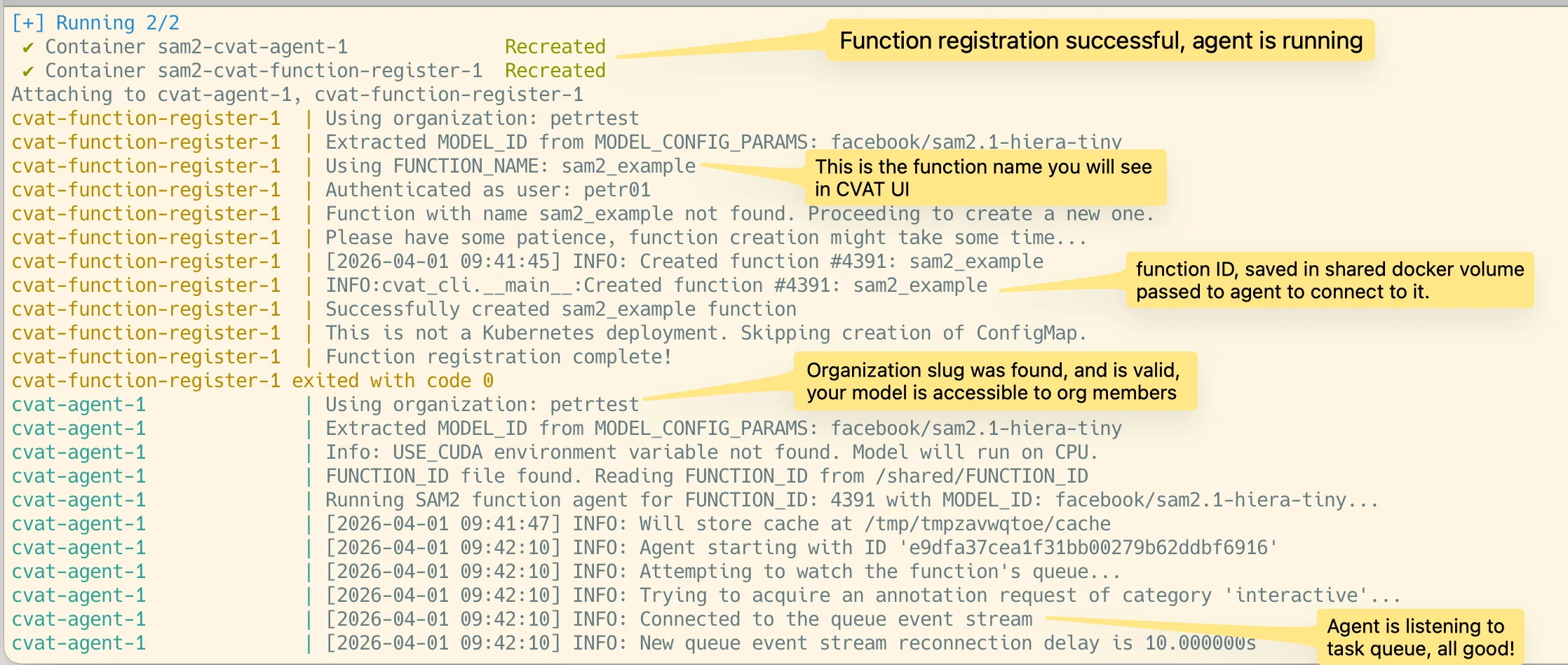Click the 'Attaching to cvat-agent-1, cvat-function-register-1' line

pyautogui.click(x=297, y=95)
